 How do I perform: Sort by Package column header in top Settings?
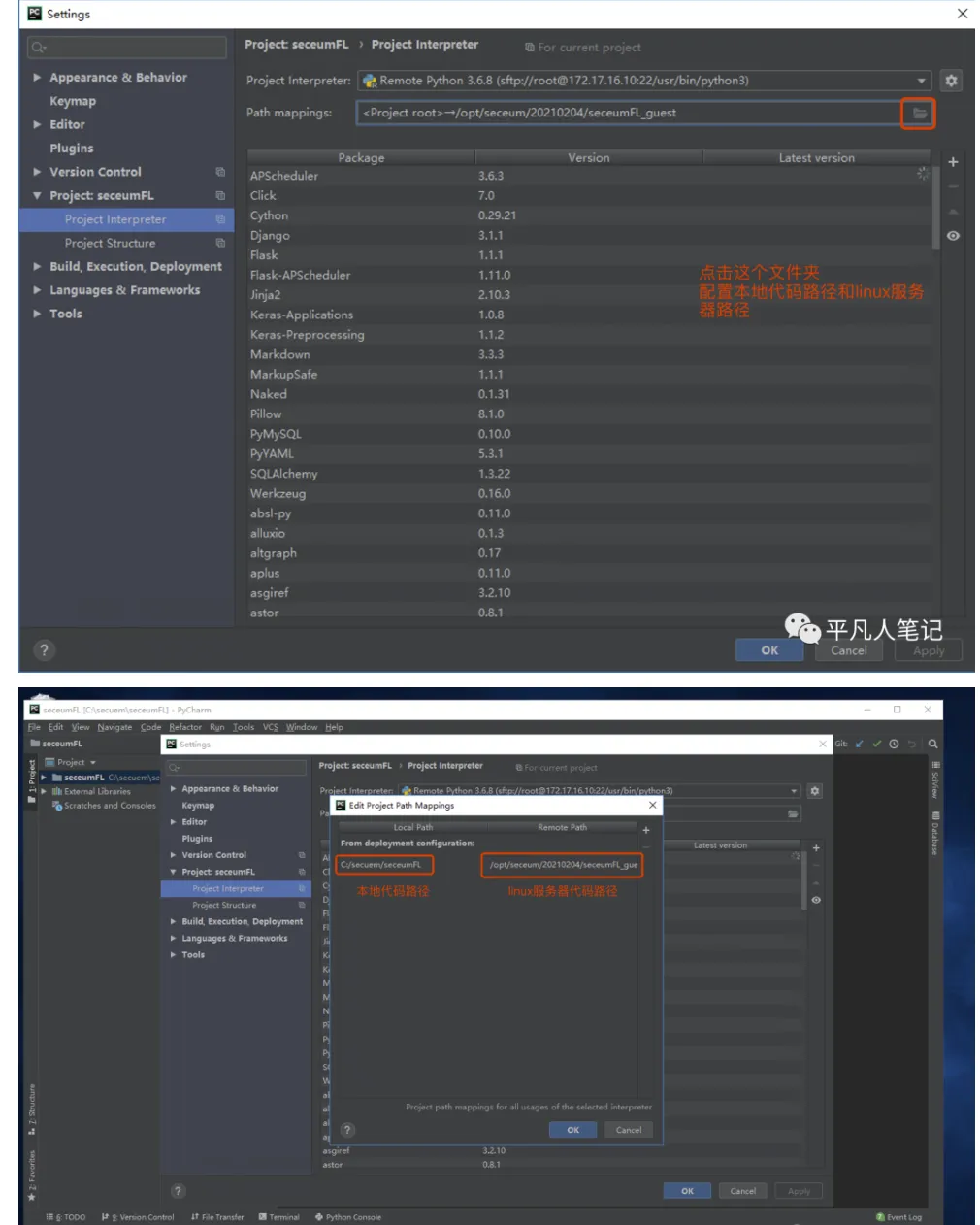[x=361, y=157]
